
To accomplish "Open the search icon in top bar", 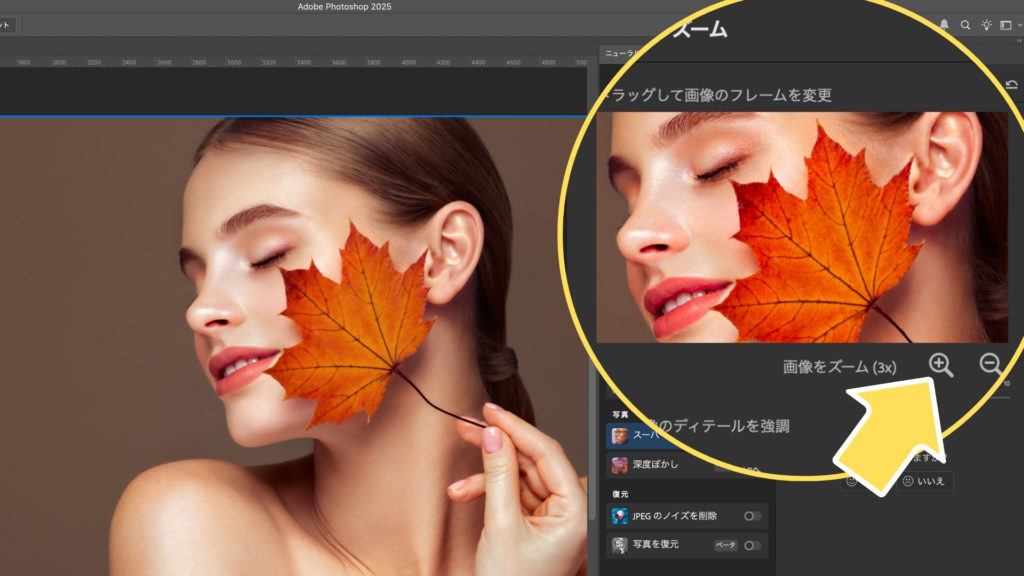I will click(x=965, y=25).
